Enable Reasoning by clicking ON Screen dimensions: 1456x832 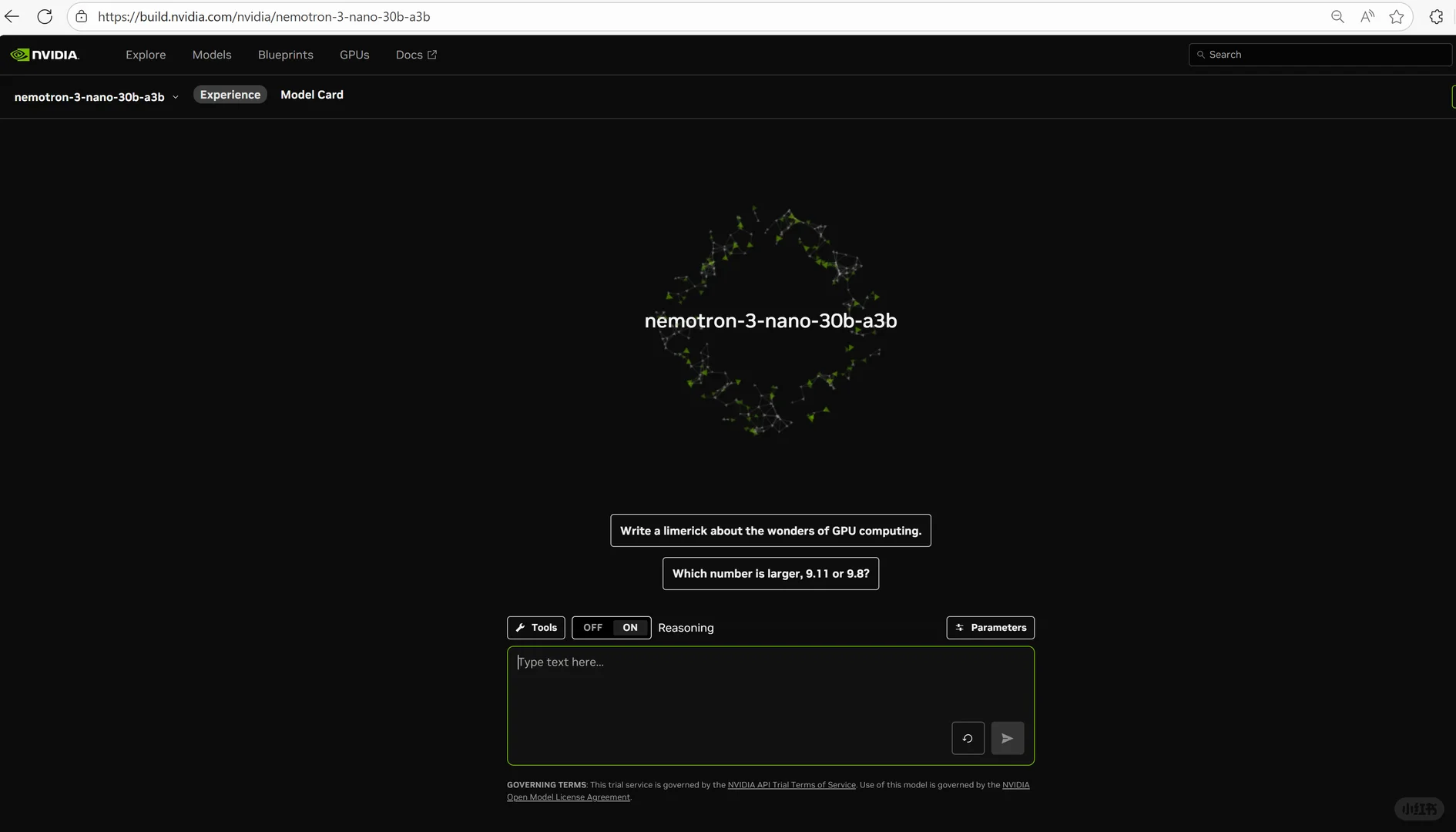[x=629, y=627]
